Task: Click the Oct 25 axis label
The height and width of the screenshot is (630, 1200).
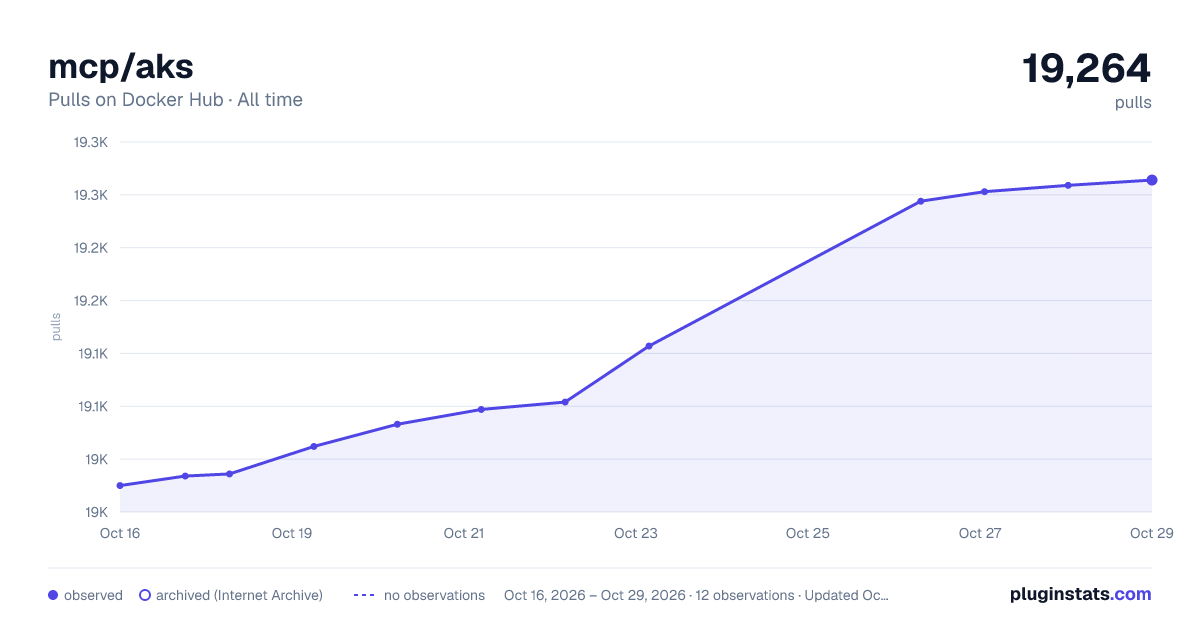Action: (x=808, y=533)
